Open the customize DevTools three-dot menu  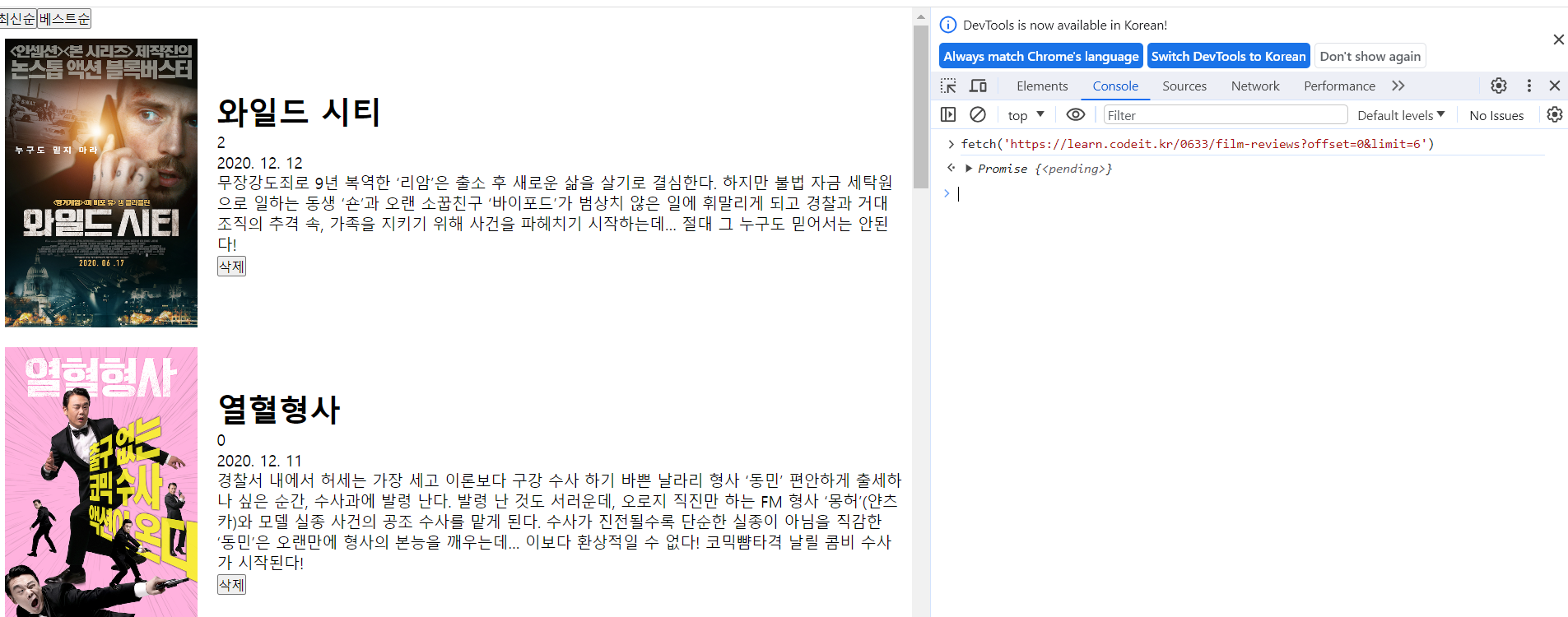pyautogui.click(x=1529, y=86)
